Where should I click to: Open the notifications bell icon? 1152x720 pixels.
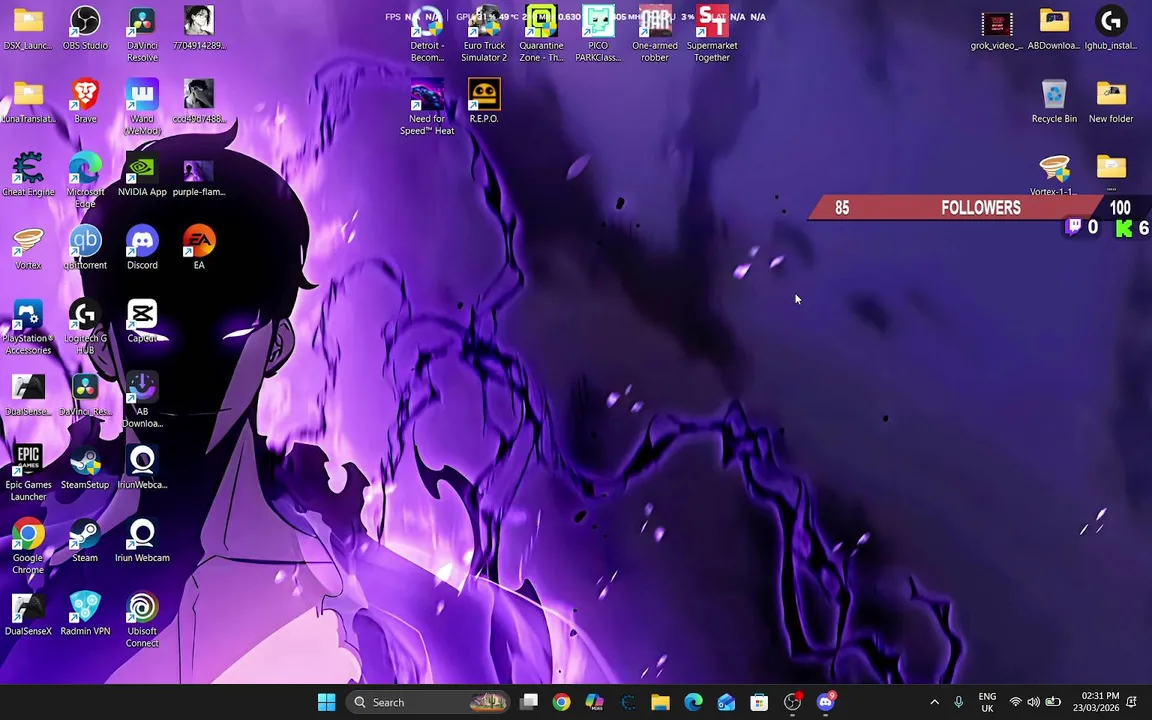1132,702
